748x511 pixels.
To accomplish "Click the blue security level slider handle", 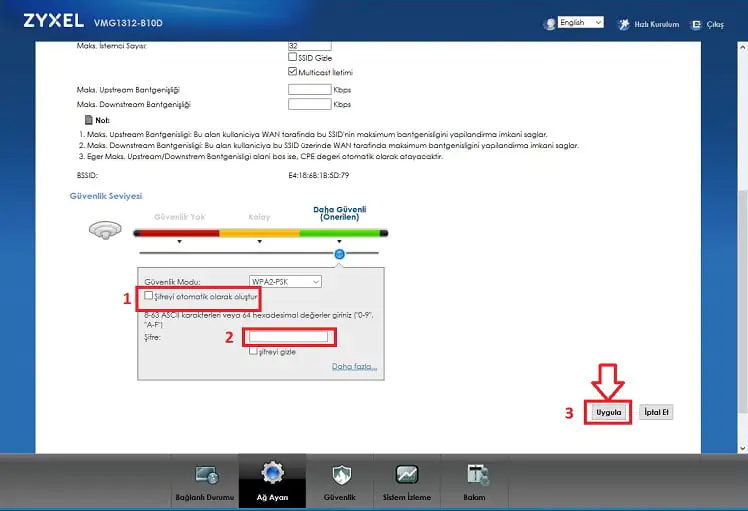I will point(339,254).
